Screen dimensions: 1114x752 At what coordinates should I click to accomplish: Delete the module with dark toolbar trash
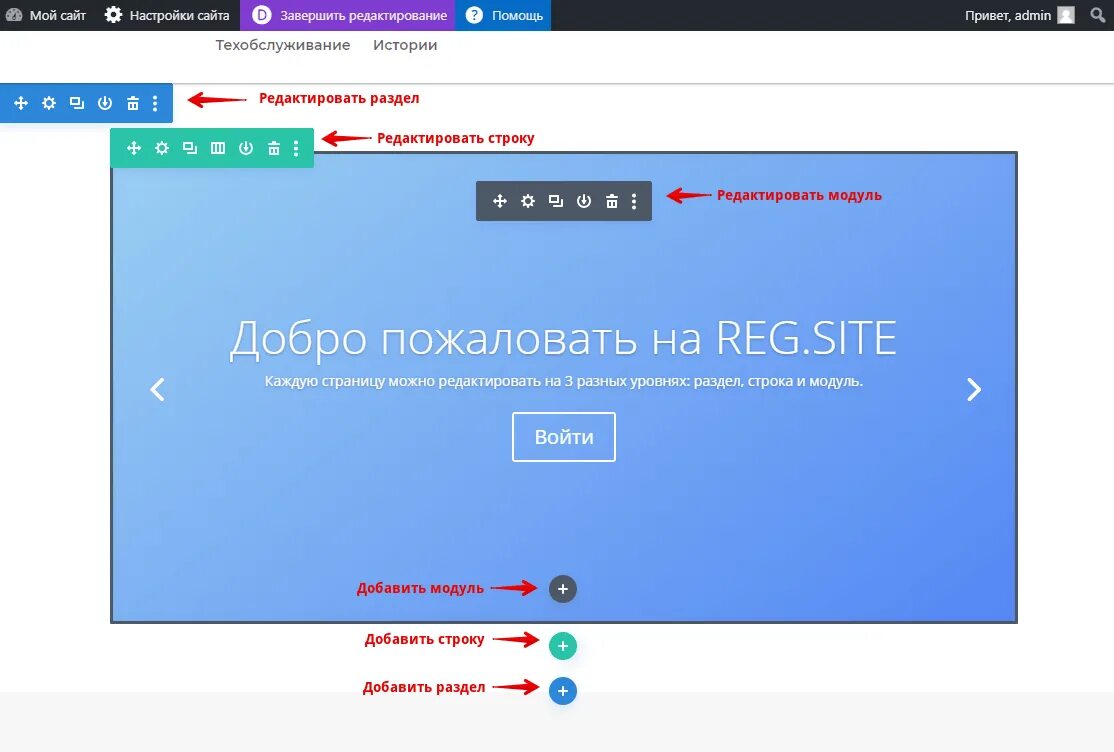pyautogui.click(x=612, y=201)
